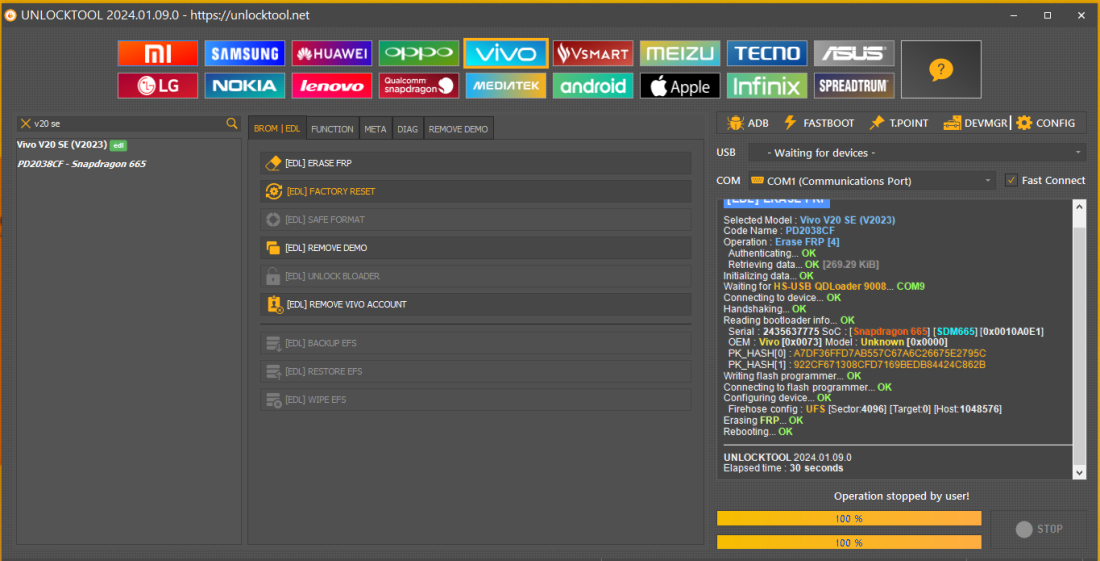Select the Apple brand tile

pyautogui.click(x=680, y=86)
